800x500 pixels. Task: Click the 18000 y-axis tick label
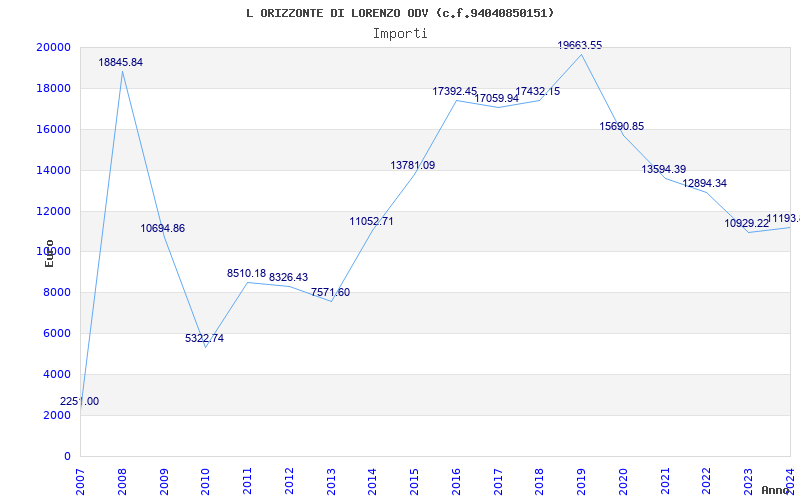[x=54, y=88]
